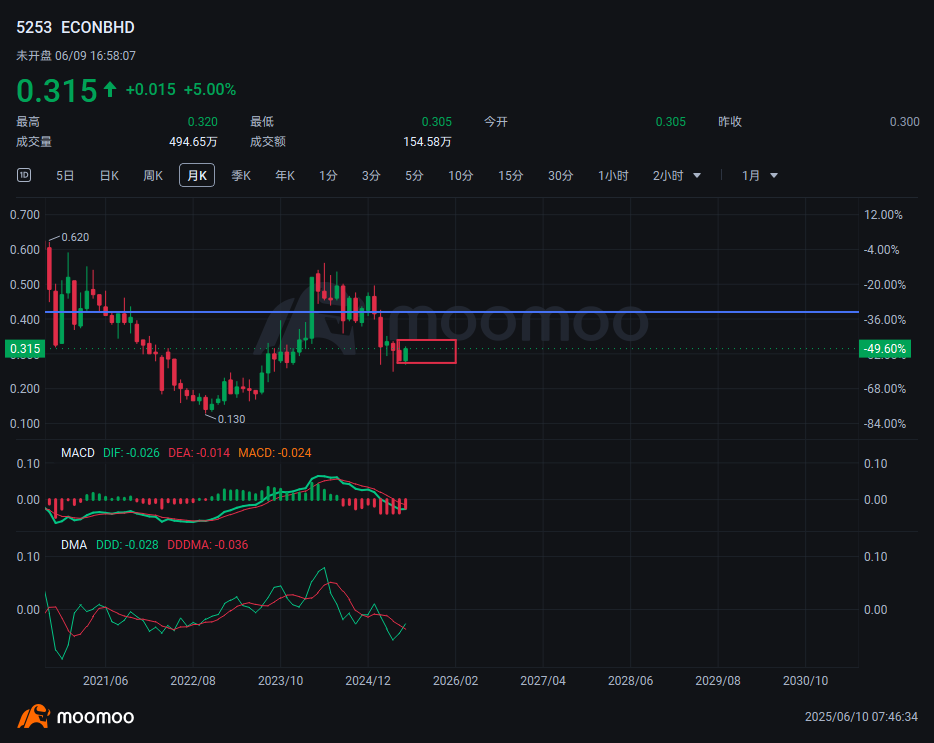This screenshot has width=934, height=743.
Task: Click the green 0.315 price tag on left axis
Action: [25, 349]
